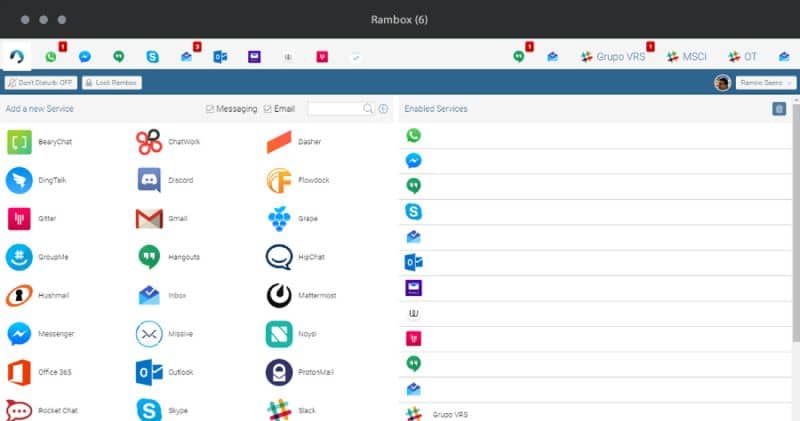The width and height of the screenshot is (800, 421).
Task: Add Slack from the new service list
Action: click(291, 410)
